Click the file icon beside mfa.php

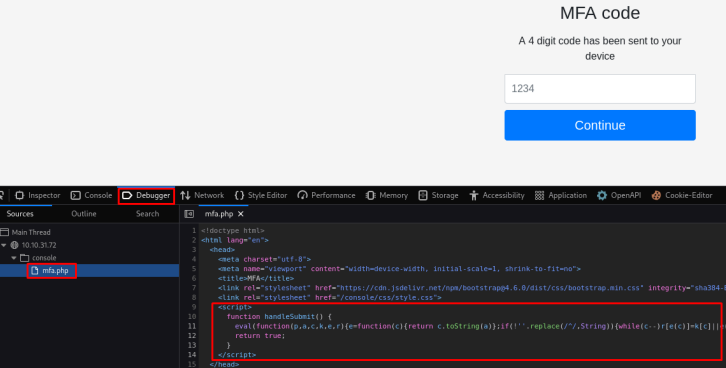pos(35,271)
